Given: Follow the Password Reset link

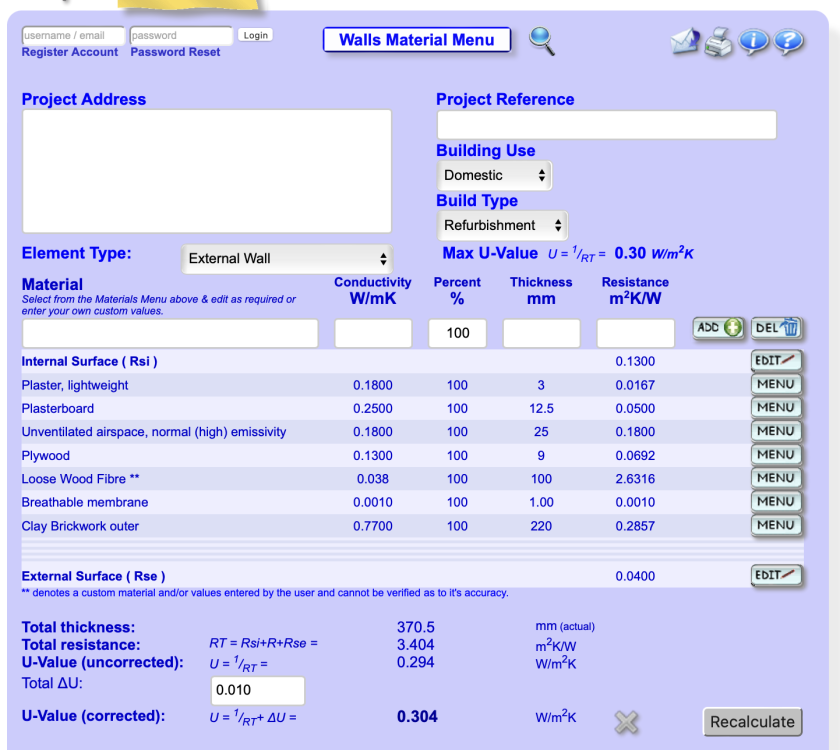Looking at the screenshot, I should (175, 52).
